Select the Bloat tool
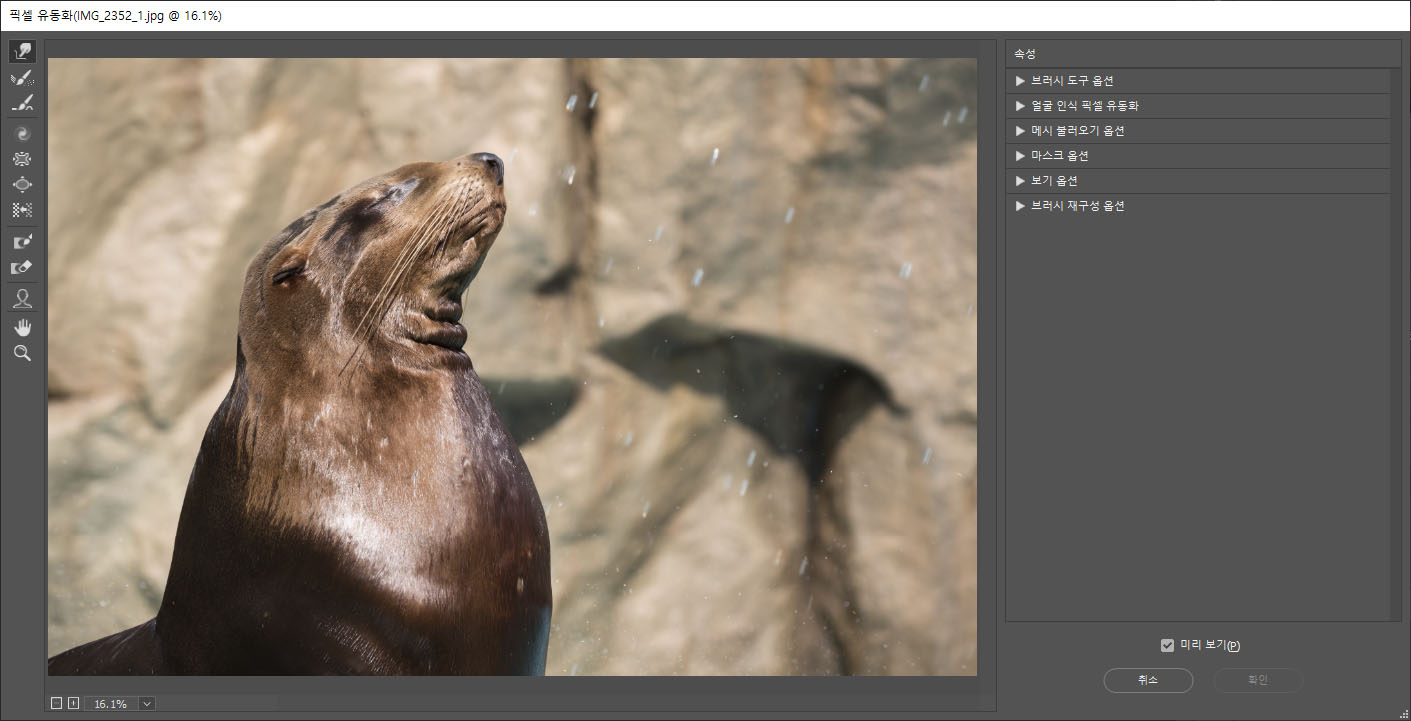 tap(22, 185)
